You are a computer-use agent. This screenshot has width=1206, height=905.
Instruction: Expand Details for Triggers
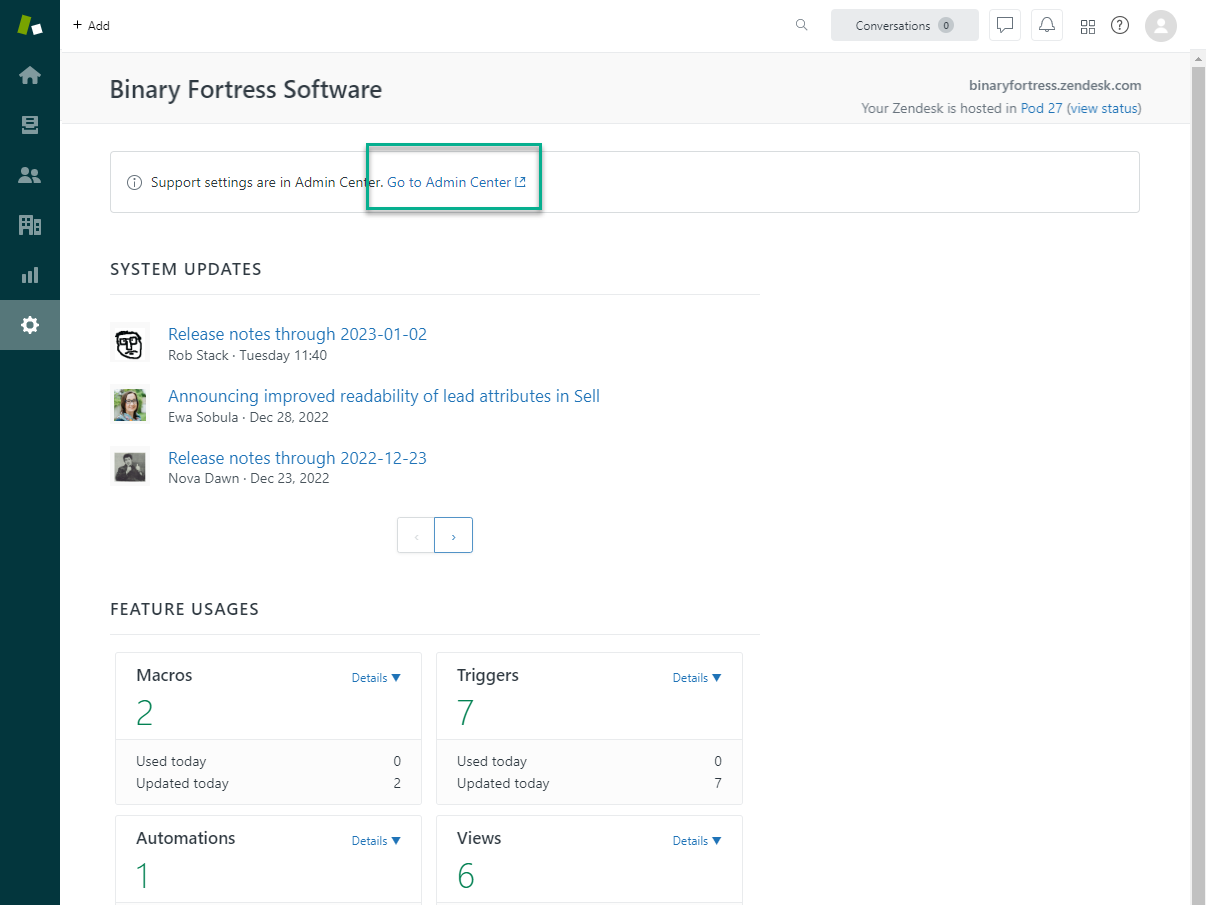coord(697,678)
